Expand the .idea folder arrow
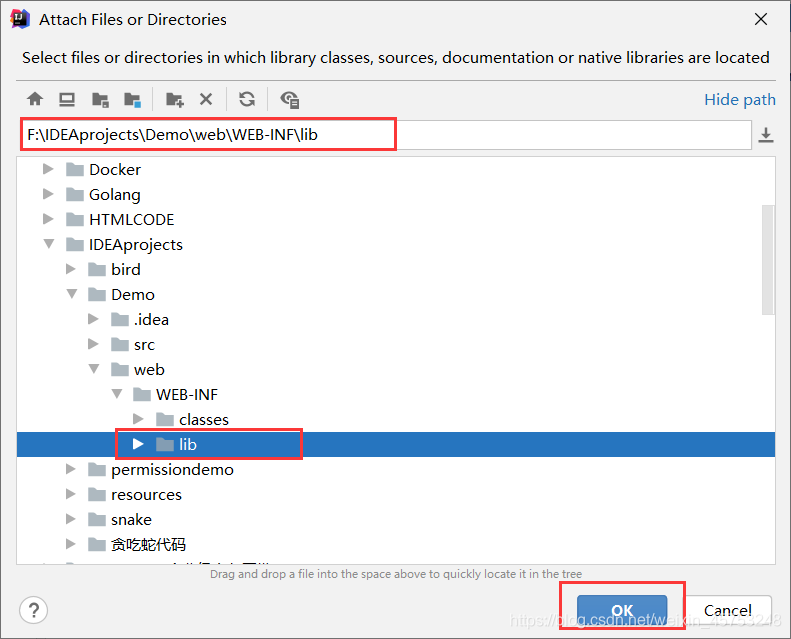This screenshot has height=639, width=791. pos(93,319)
